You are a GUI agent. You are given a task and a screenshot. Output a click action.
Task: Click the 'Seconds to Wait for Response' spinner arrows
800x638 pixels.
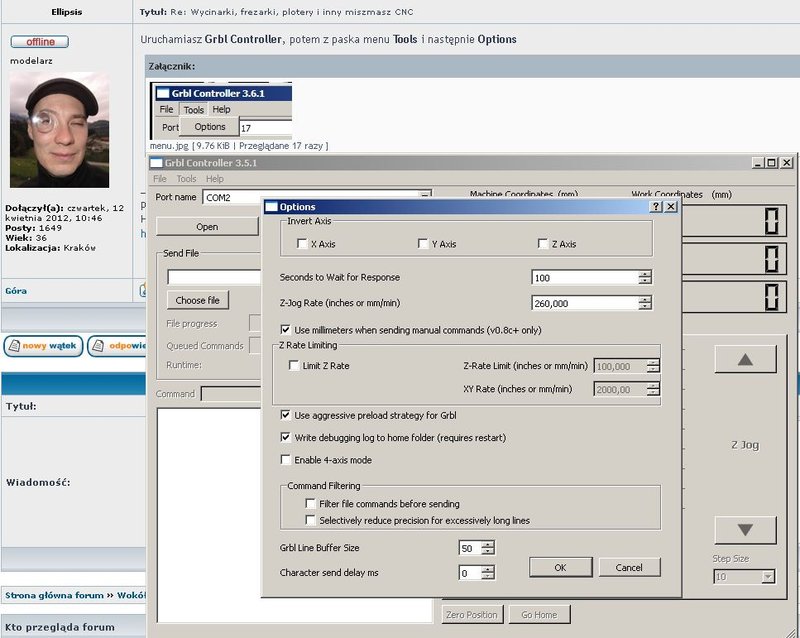click(645, 277)
